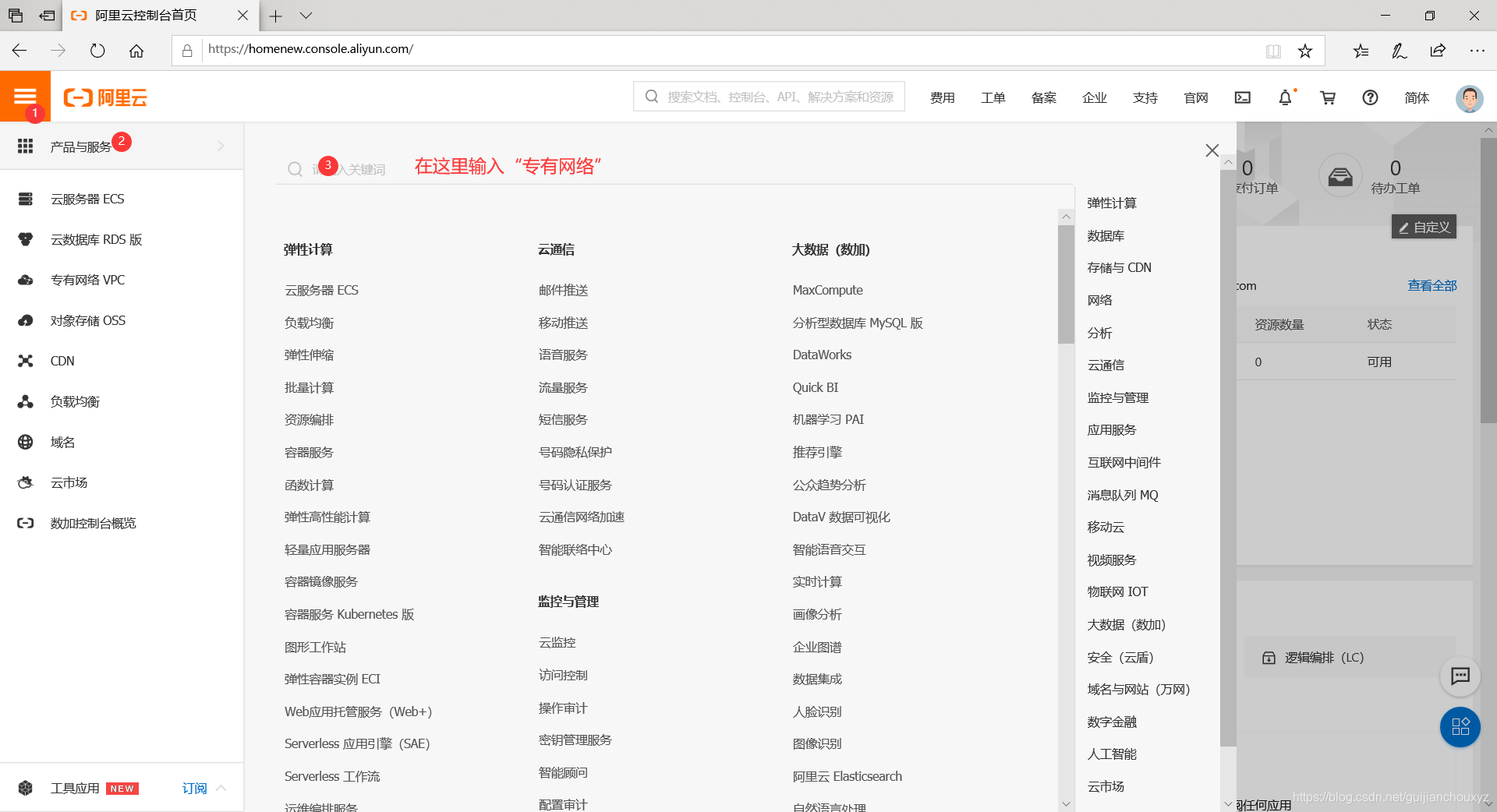Open 邮件推送 product link

click(563, 290)
